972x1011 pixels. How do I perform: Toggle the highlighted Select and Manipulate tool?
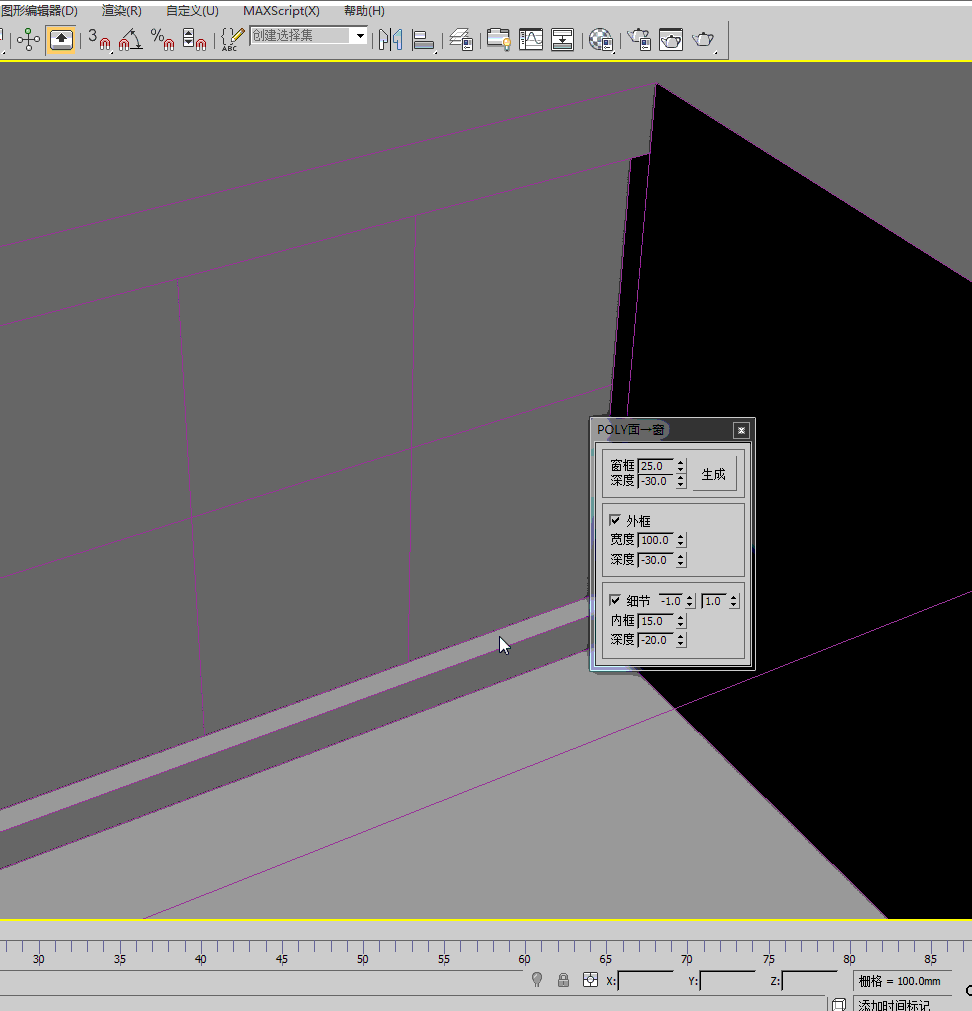(x=61, y=40)
